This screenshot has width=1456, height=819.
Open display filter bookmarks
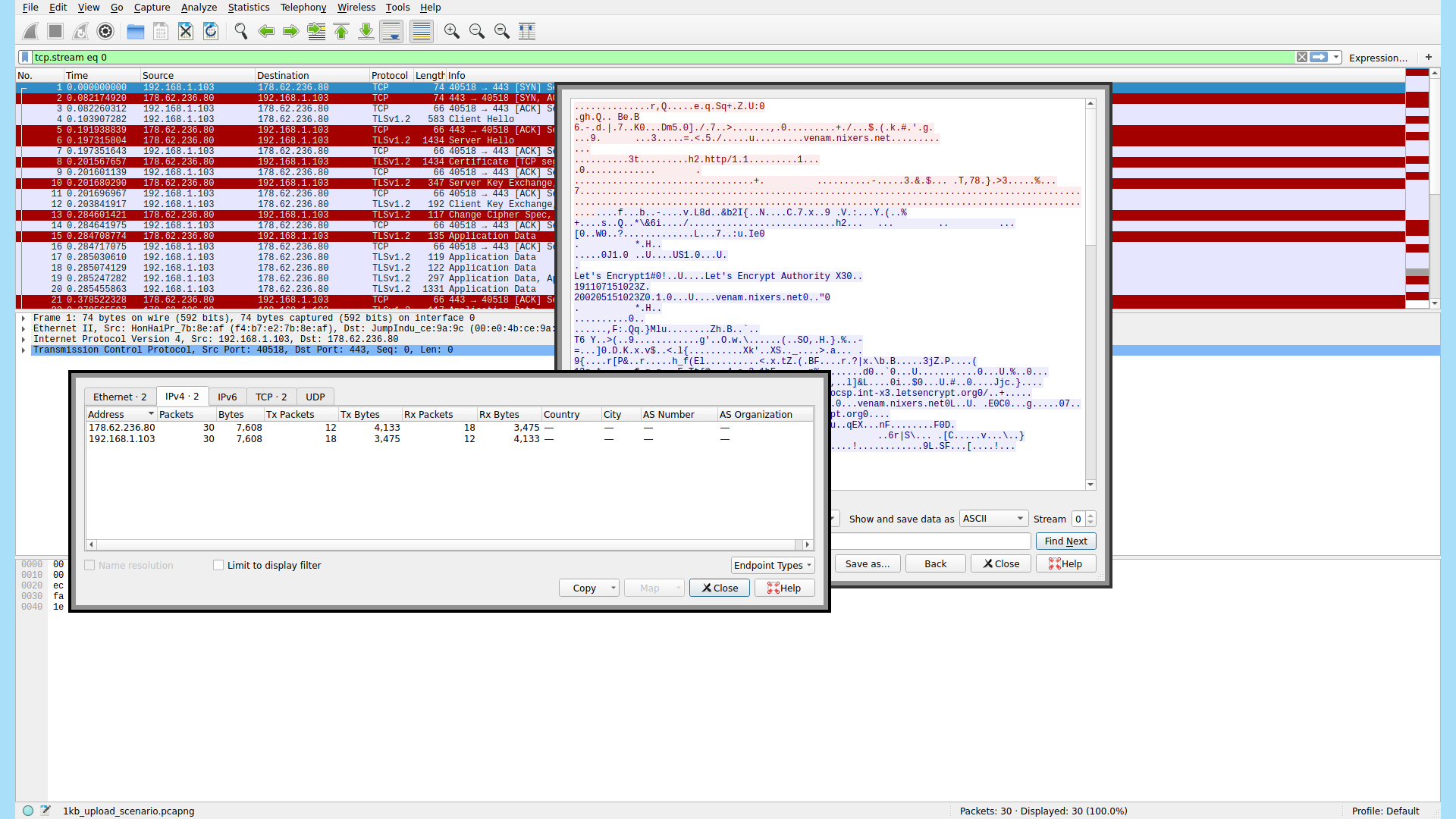25,57
